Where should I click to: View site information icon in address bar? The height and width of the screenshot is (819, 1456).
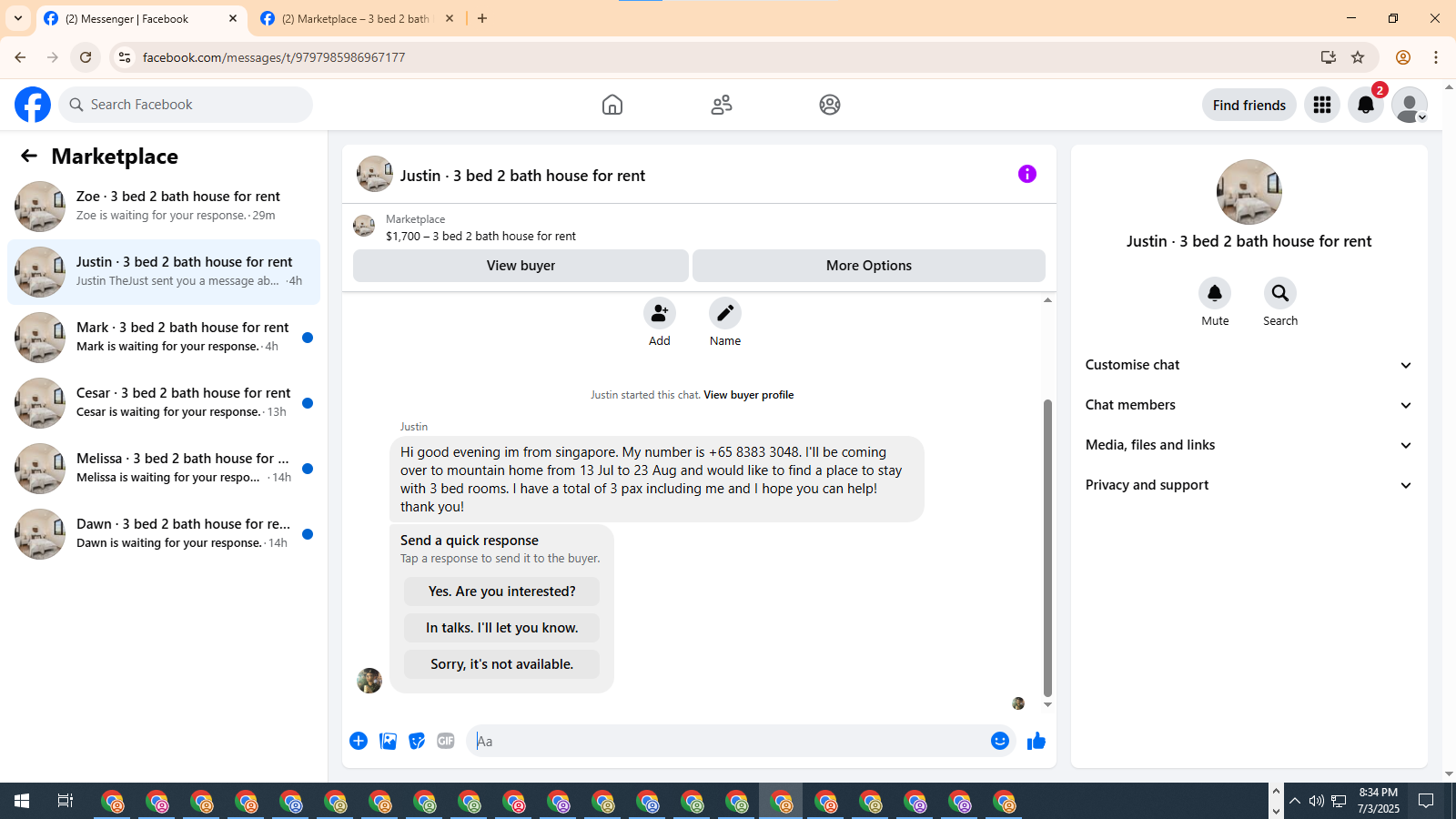[125, 57]
